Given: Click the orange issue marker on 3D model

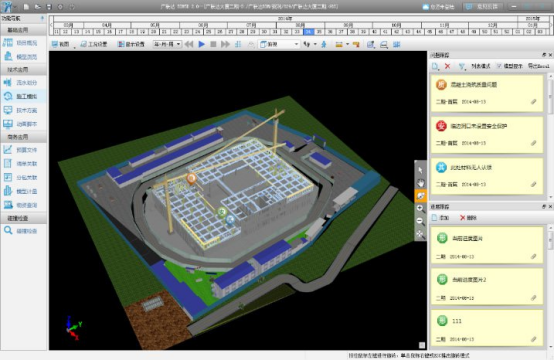Looking at the screenshot, I should (x=191, y=179).
